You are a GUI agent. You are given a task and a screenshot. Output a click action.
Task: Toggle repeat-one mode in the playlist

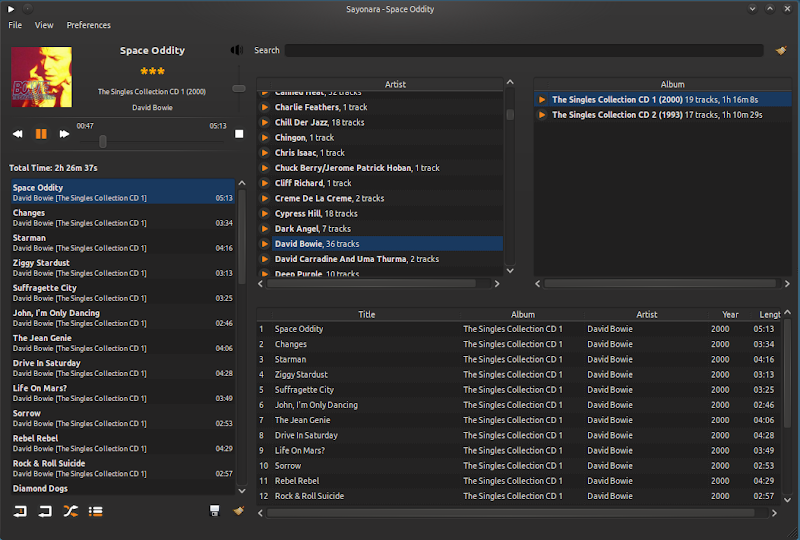(20, 511)
